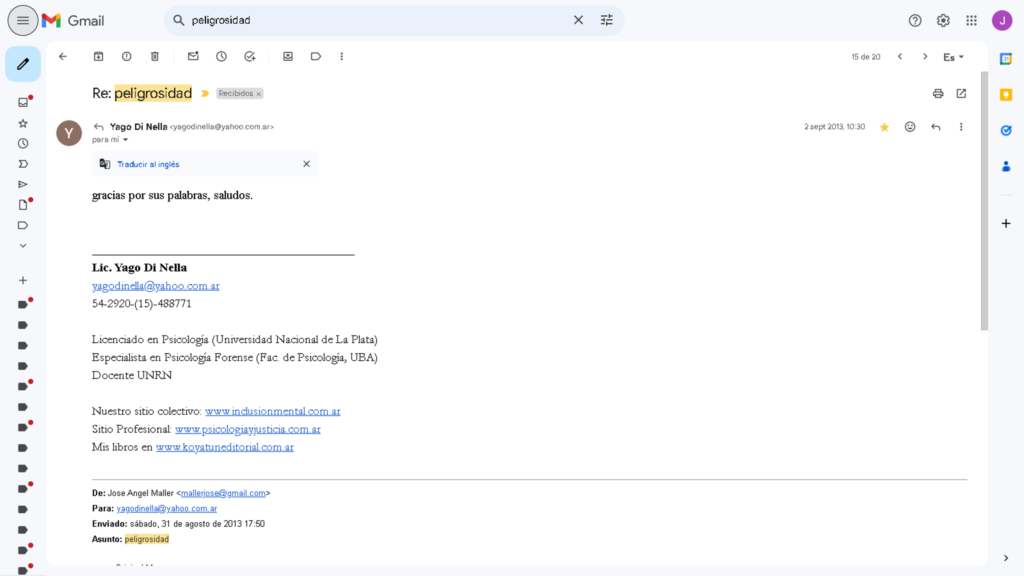Print the entire conversation

pyautogui.click(x=938, y=93)
